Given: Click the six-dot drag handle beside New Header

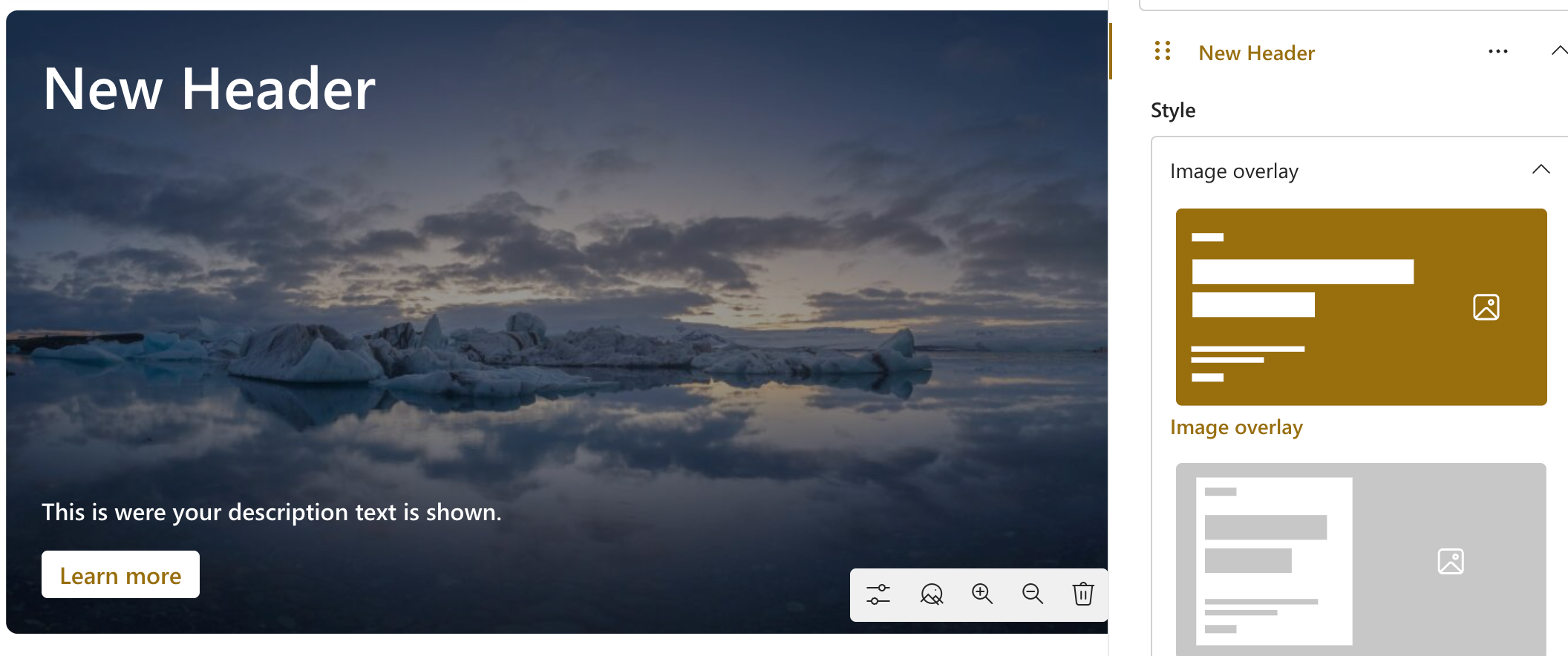Looking at the screenshot, I should coord(1163,51).
